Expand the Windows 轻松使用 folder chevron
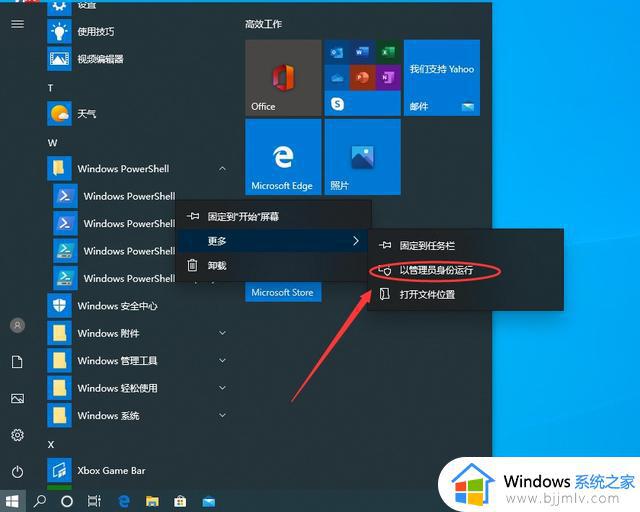Image resolution: width=640 pixels, height=512 pixels. coord(222,388)
